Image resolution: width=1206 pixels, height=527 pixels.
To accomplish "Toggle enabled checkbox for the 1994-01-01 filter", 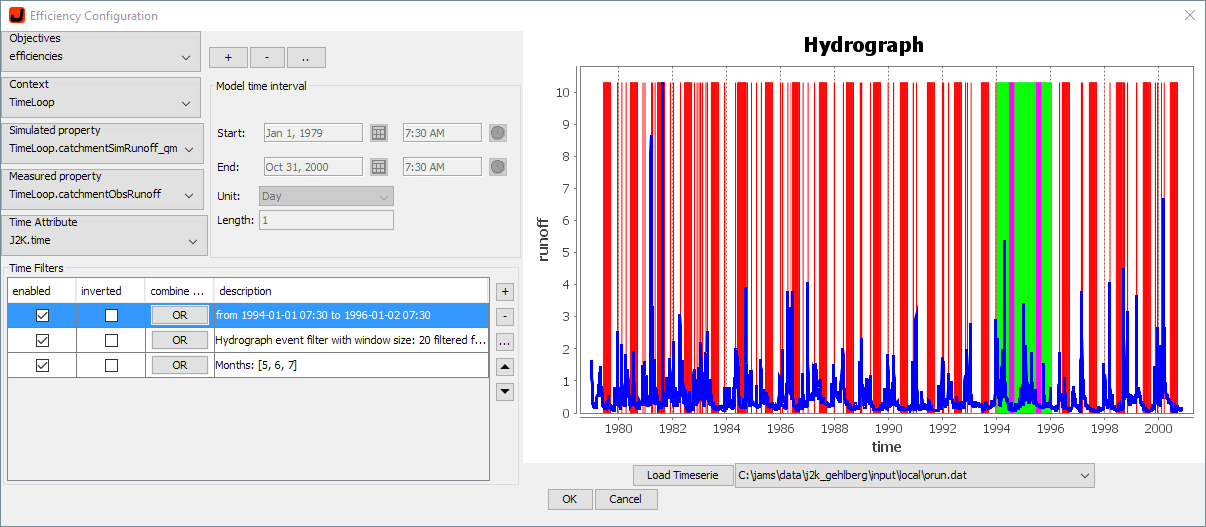I will (42, 315).
